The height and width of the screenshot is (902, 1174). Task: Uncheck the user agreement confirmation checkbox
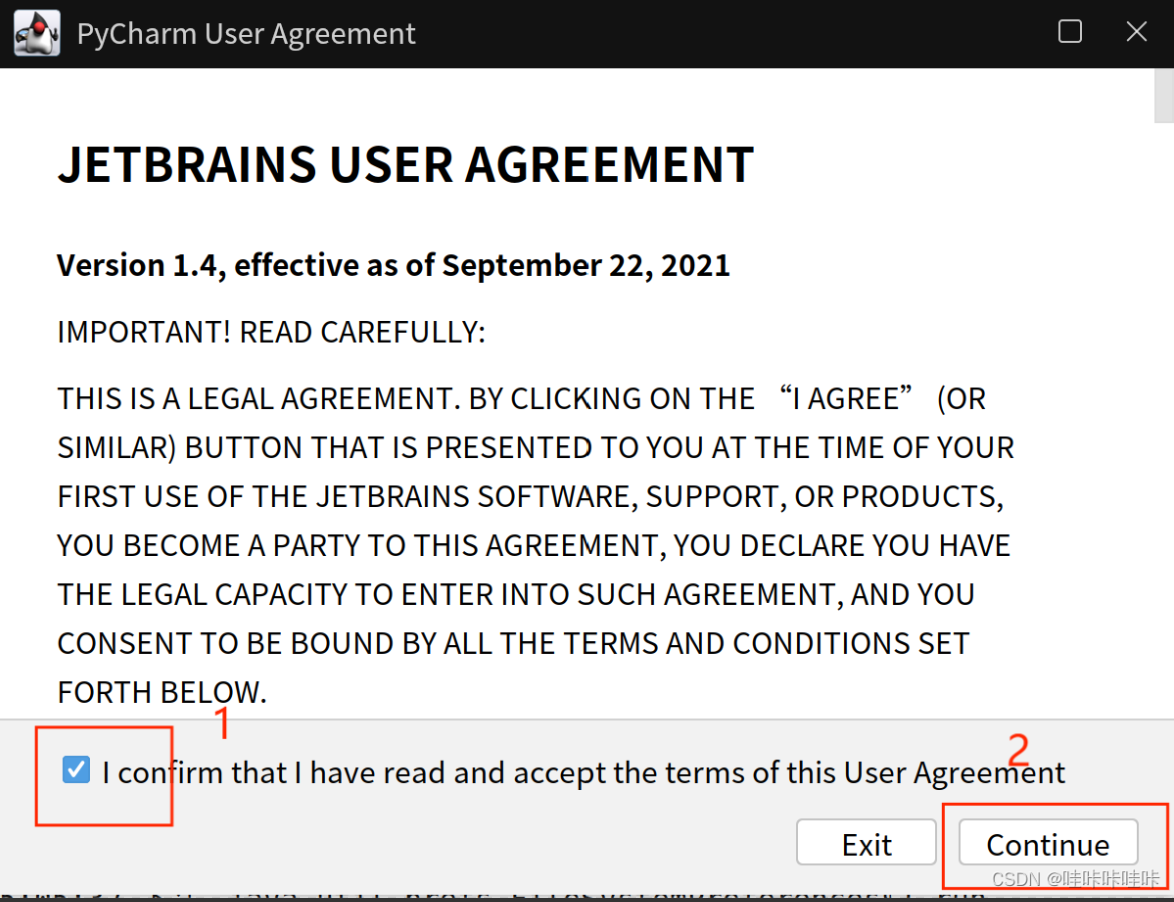coord(76,770)
